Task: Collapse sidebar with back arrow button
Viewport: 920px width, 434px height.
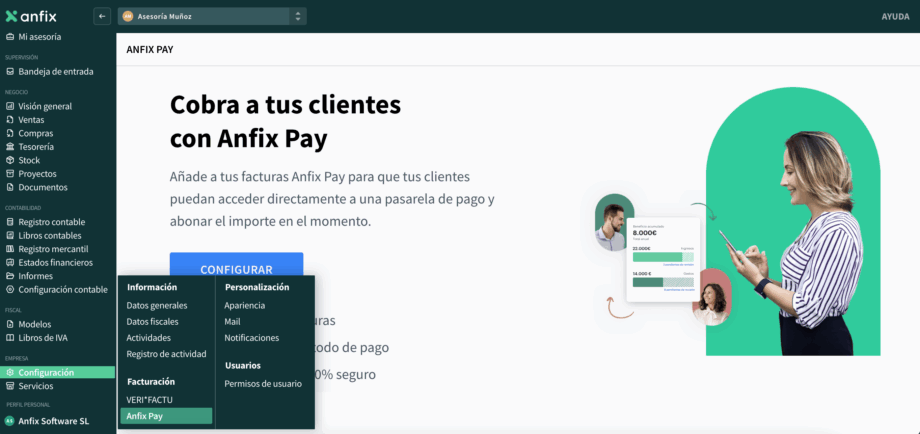Action: (102, 16)
